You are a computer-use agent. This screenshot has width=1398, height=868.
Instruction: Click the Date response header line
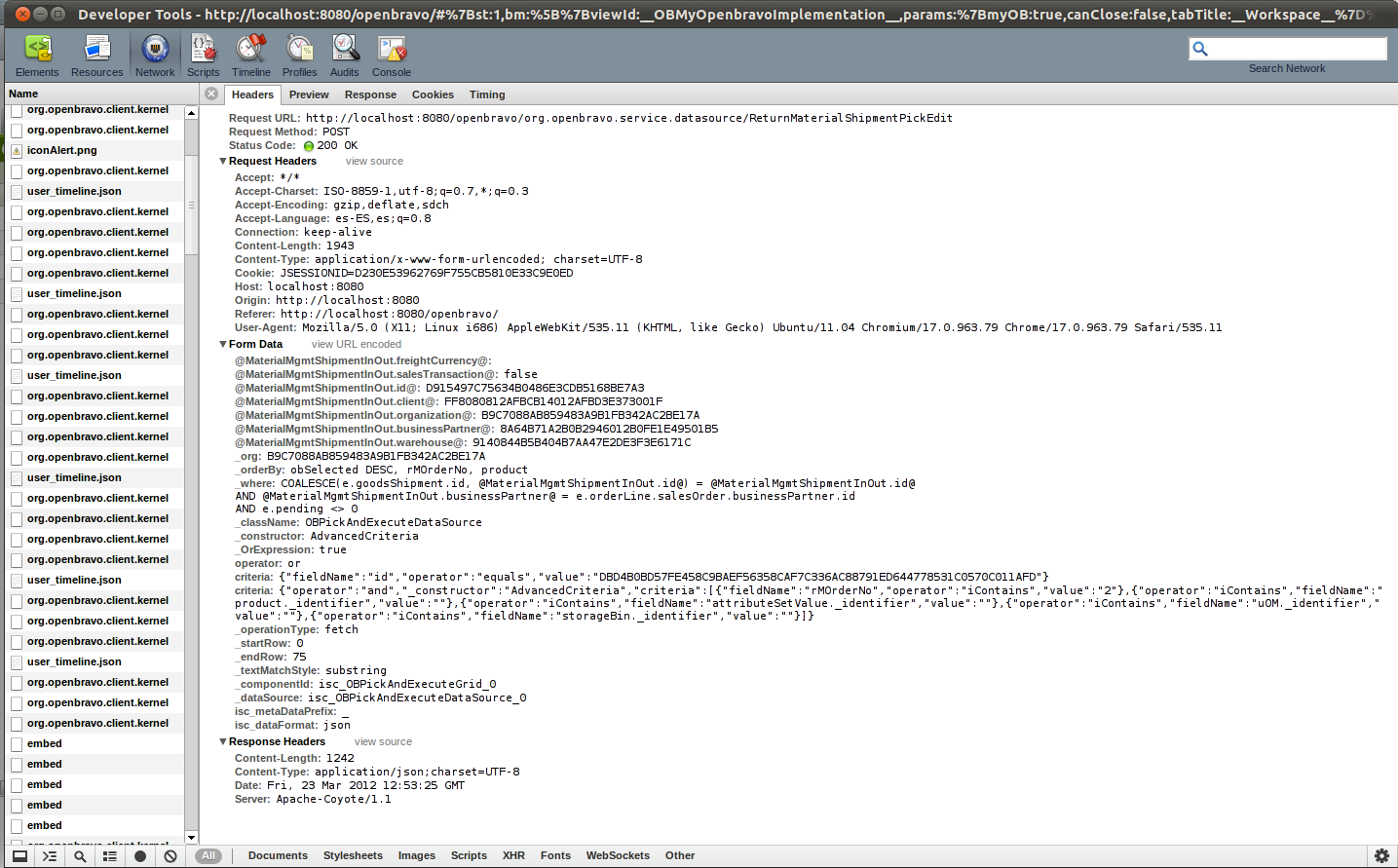(x=350, y=786)
